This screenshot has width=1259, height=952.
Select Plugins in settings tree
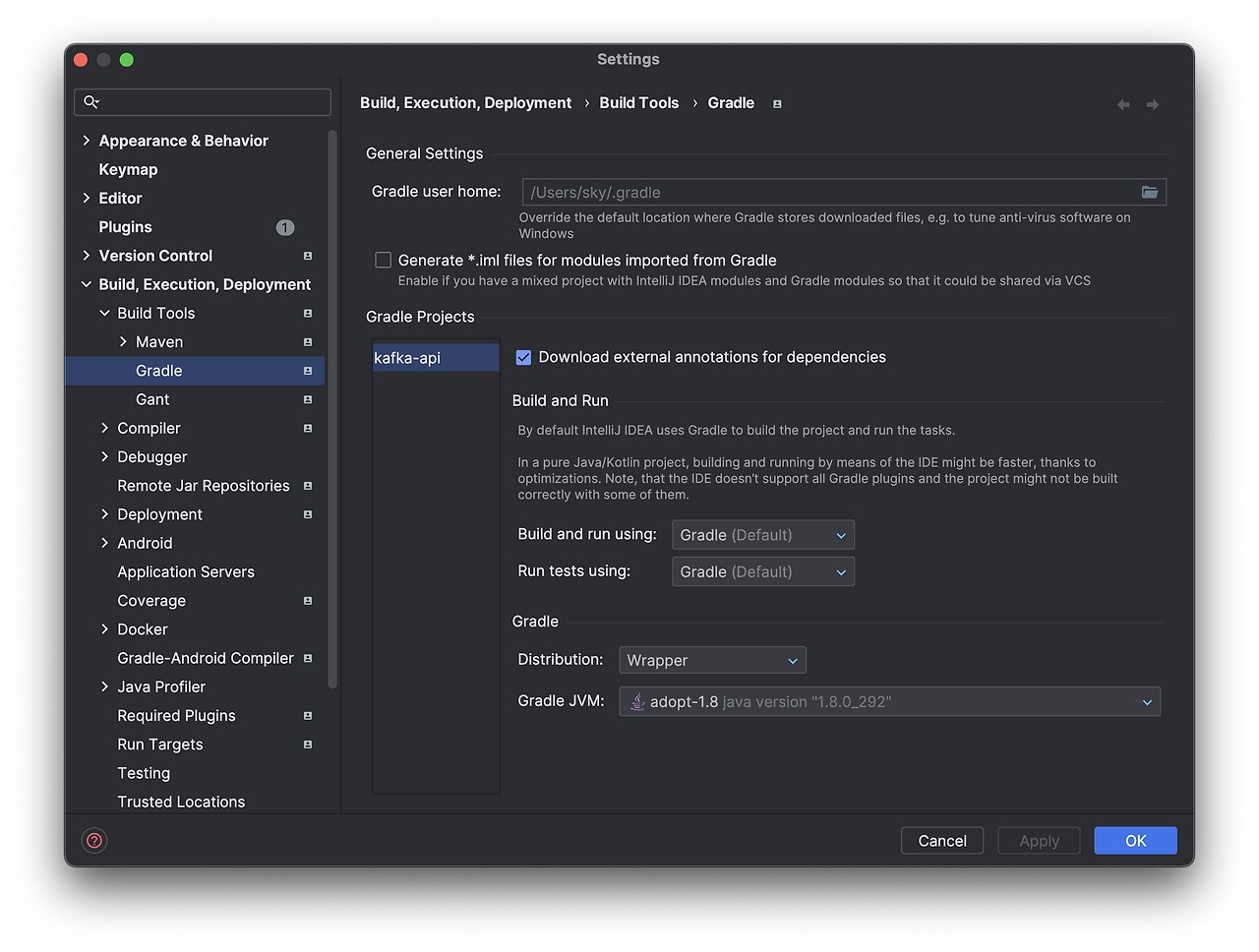click(125, 227)
